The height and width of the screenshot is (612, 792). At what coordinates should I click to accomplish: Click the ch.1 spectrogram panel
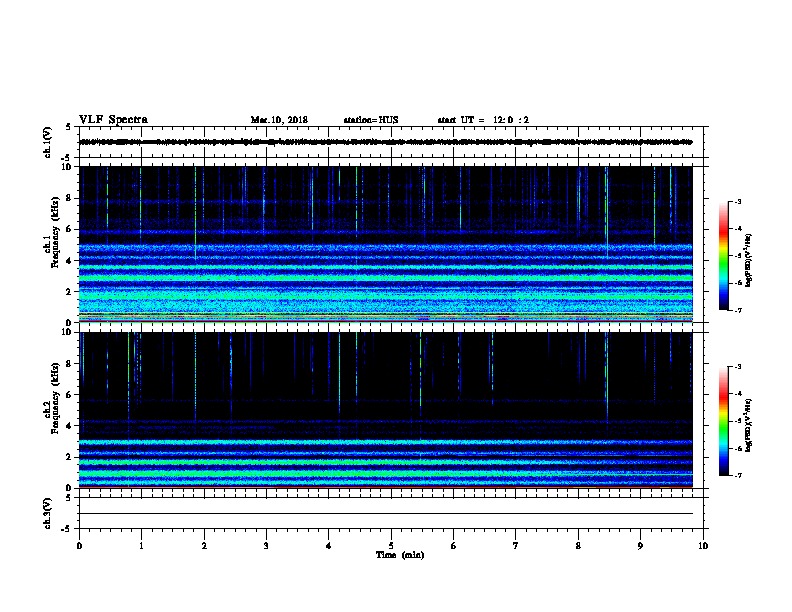pyautogui.click(x=386, y=244)
